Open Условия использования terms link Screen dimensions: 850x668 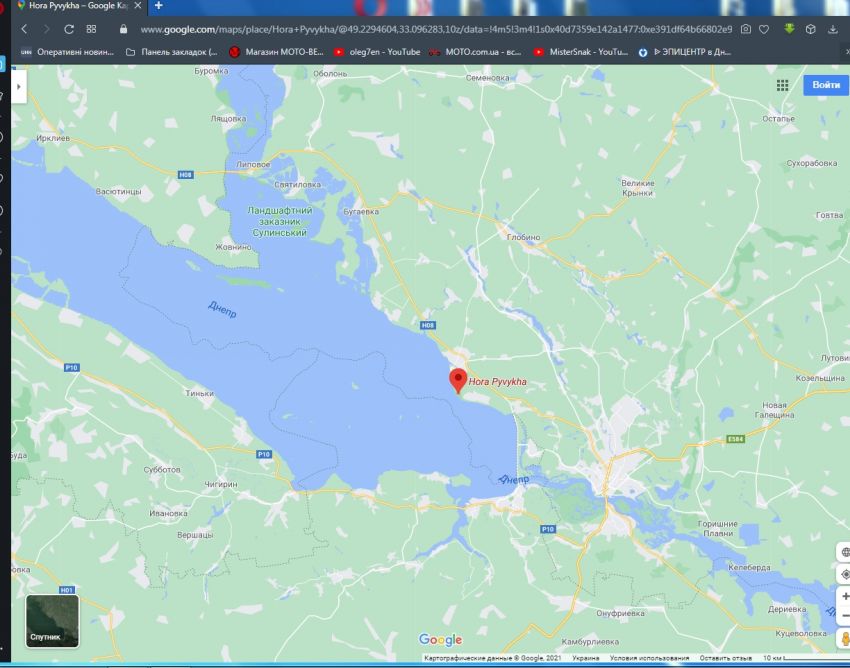tap(649, 658)
